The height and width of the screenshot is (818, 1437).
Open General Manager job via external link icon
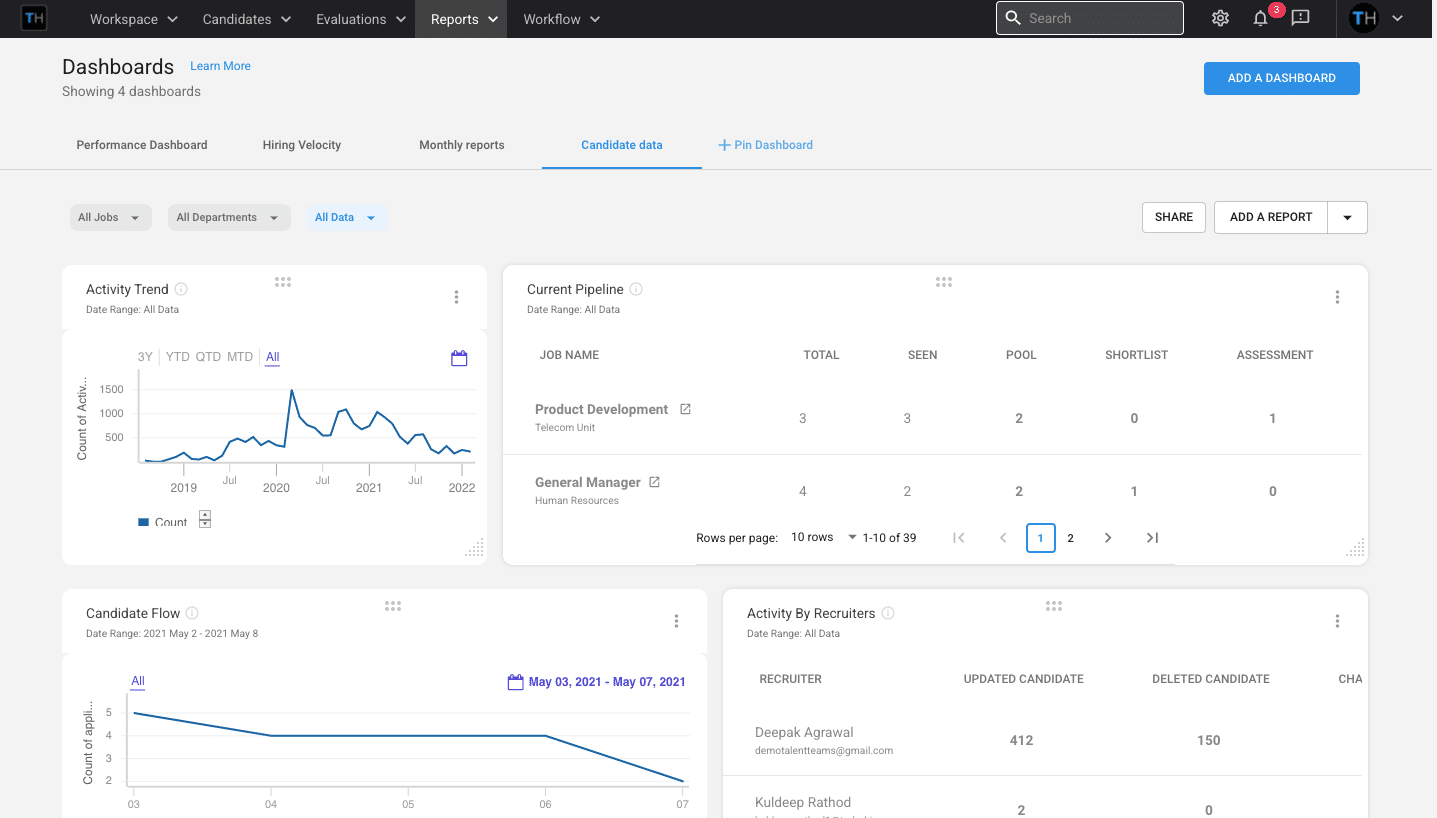[655, 481]
